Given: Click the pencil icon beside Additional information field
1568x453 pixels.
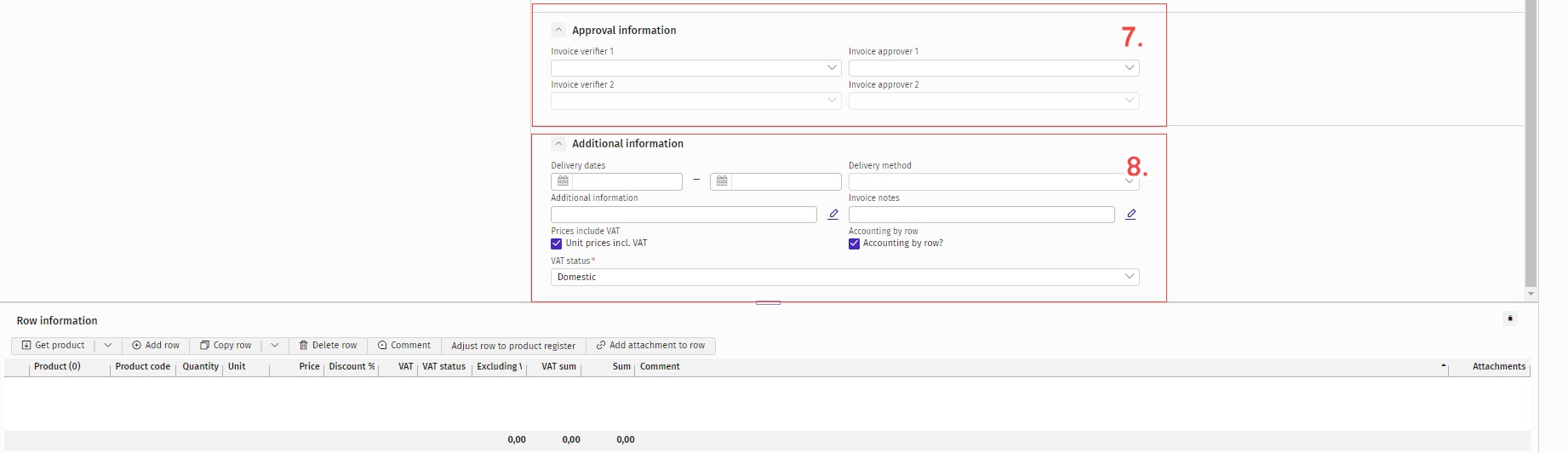Looking at the screenshot, I should click(833, 215).
